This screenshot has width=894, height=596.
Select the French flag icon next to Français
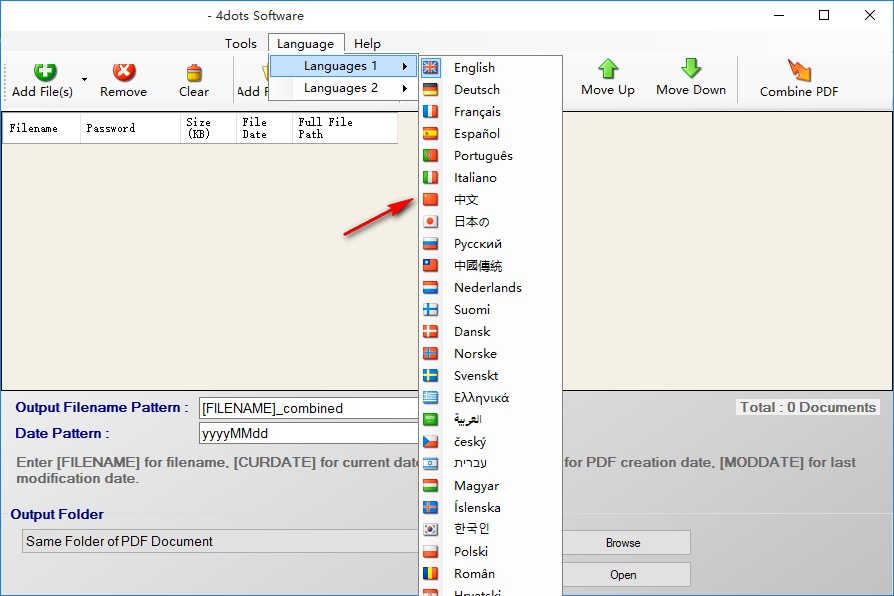(430, 112)
